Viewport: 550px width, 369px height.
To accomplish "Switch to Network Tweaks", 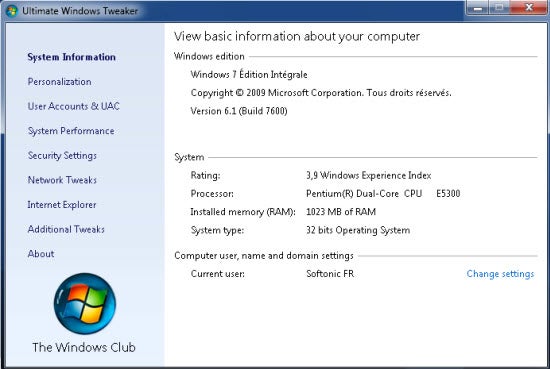I will [x=62, y=180].
